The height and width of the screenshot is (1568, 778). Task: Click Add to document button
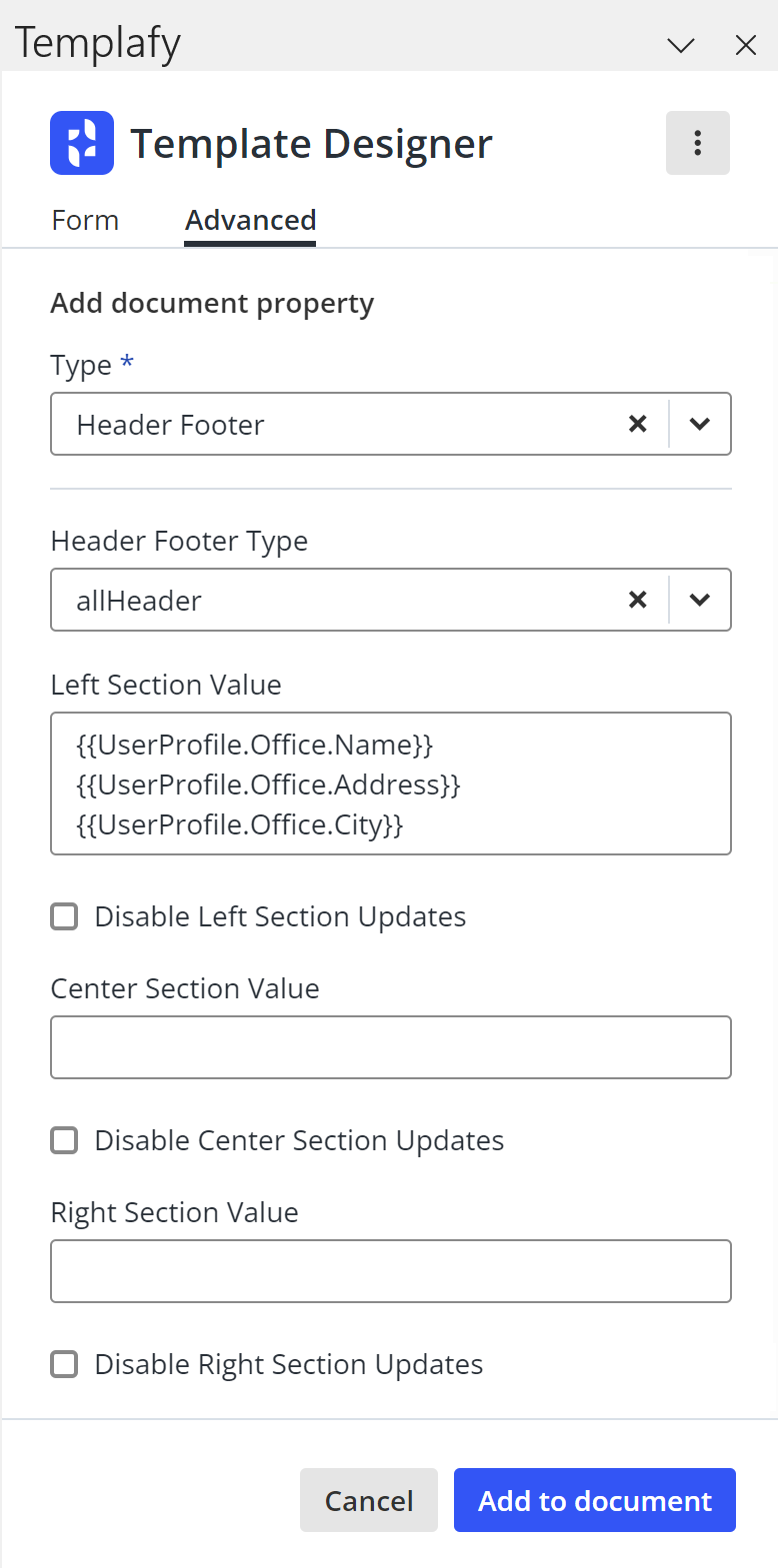[595, 1500]
